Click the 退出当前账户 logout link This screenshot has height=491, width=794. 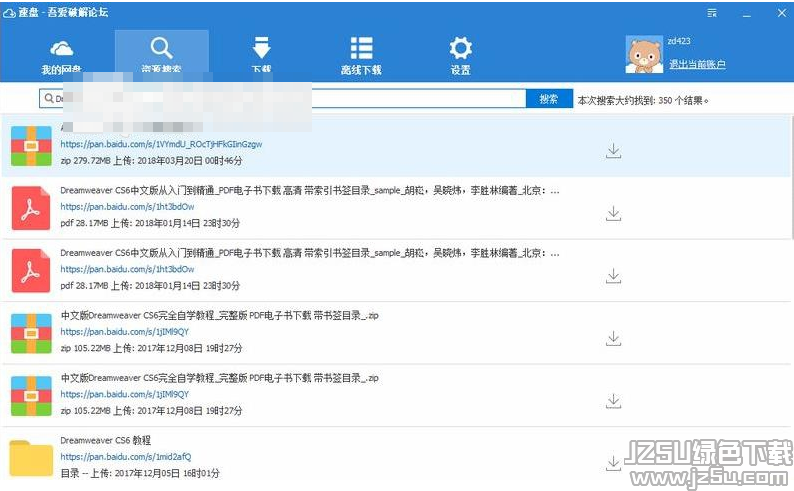pyautogui.click(x=697, y=64)
